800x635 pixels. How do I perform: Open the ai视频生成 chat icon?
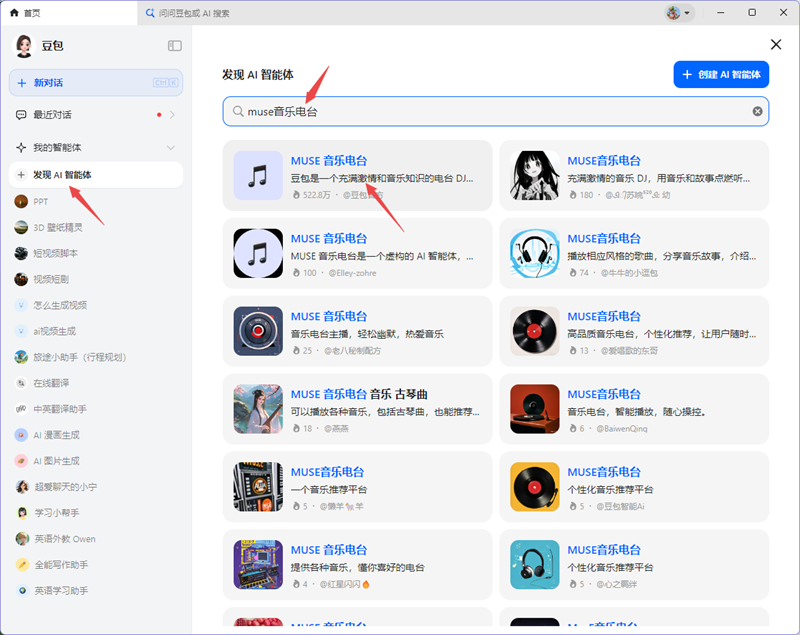pyautogui.click(x=21, y=331)
